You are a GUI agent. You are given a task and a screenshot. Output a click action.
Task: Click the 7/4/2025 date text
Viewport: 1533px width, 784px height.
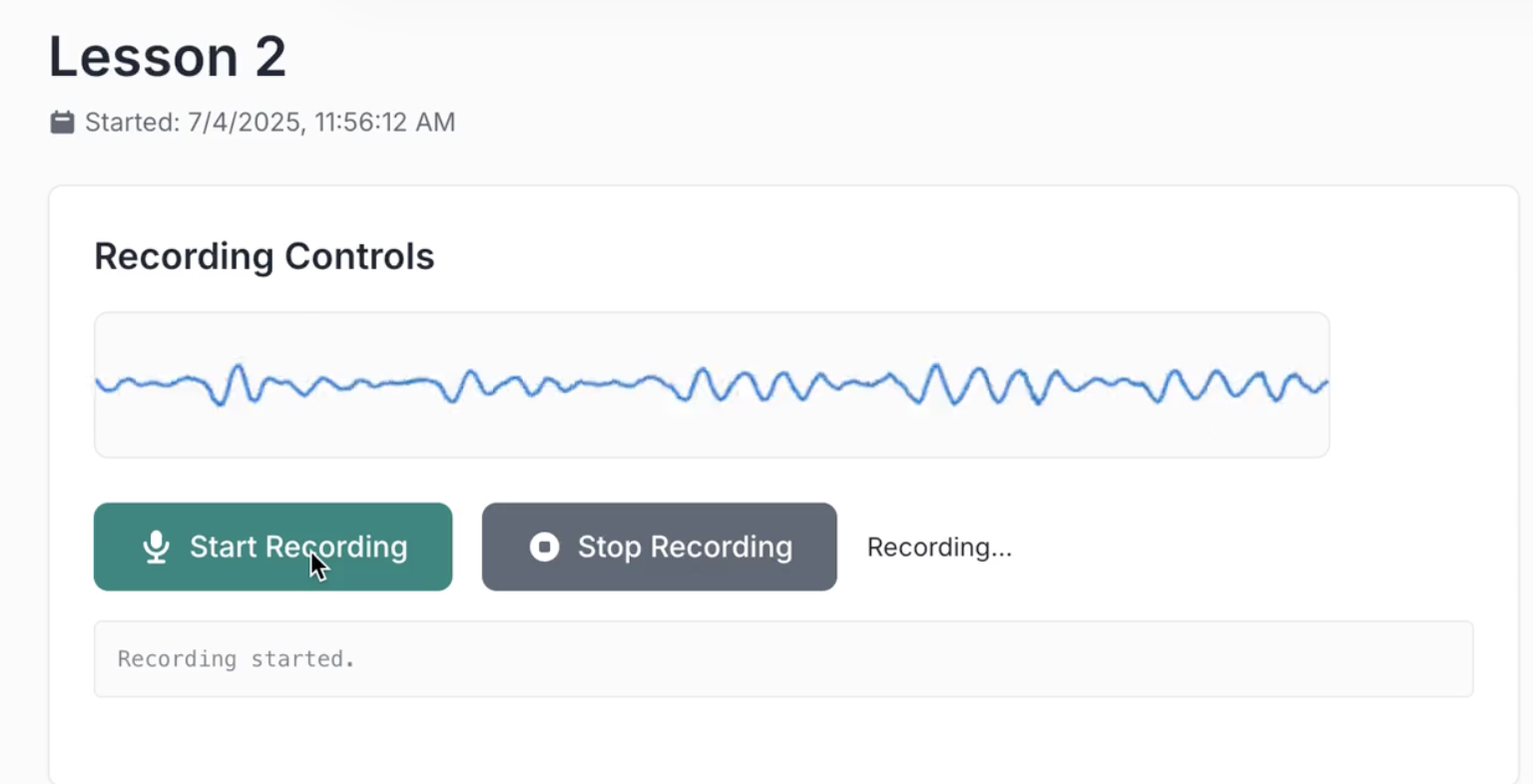[245, 122]
